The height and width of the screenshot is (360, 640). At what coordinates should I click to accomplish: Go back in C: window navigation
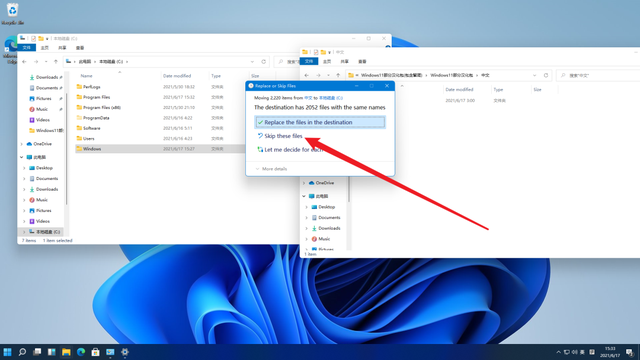[x=24, y=62]
